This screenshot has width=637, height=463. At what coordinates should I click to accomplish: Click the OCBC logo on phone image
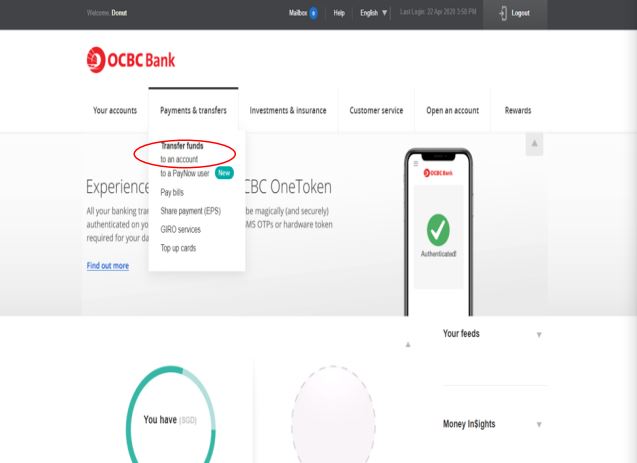[438, 173]
